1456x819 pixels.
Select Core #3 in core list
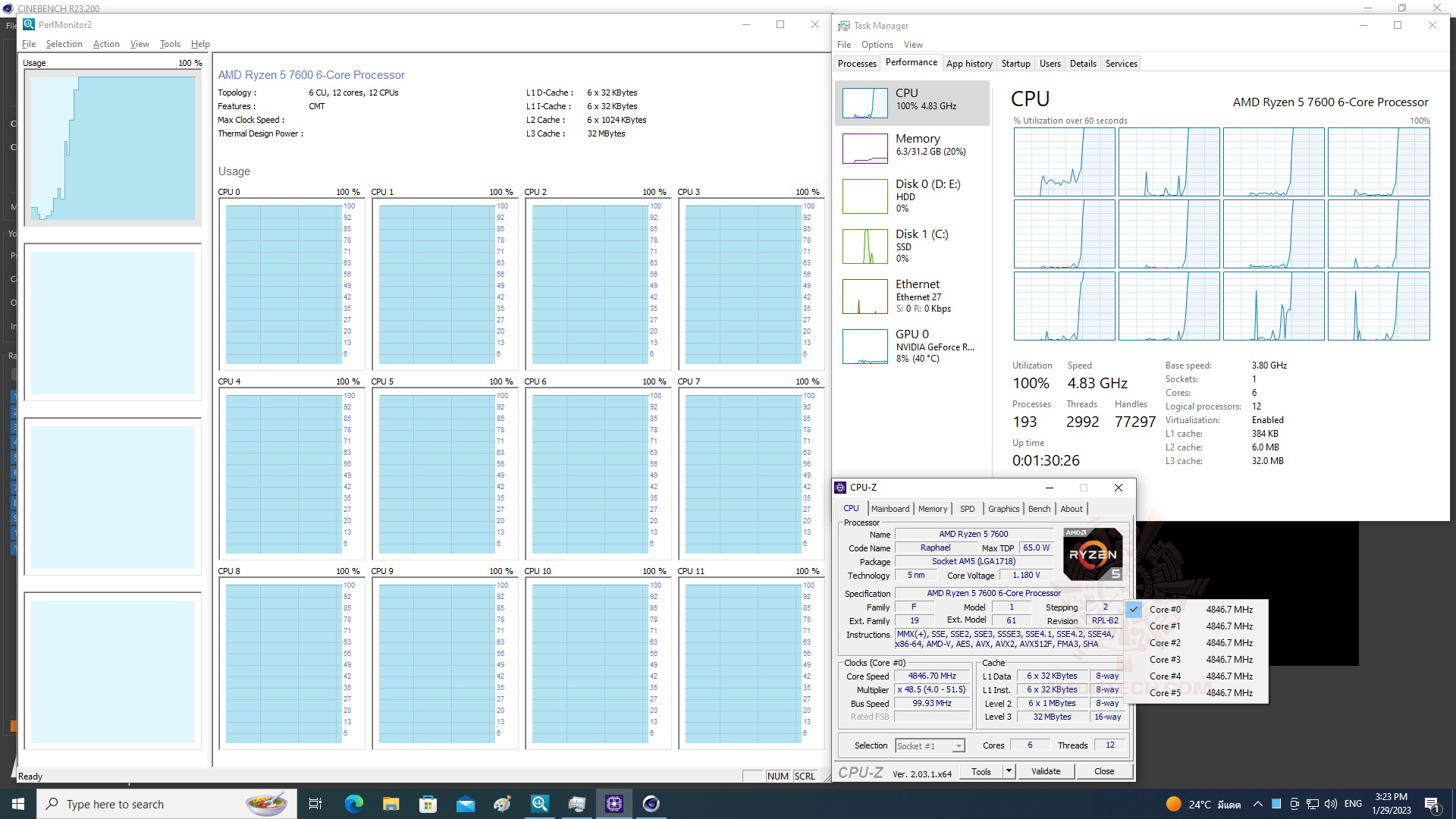1165,660
